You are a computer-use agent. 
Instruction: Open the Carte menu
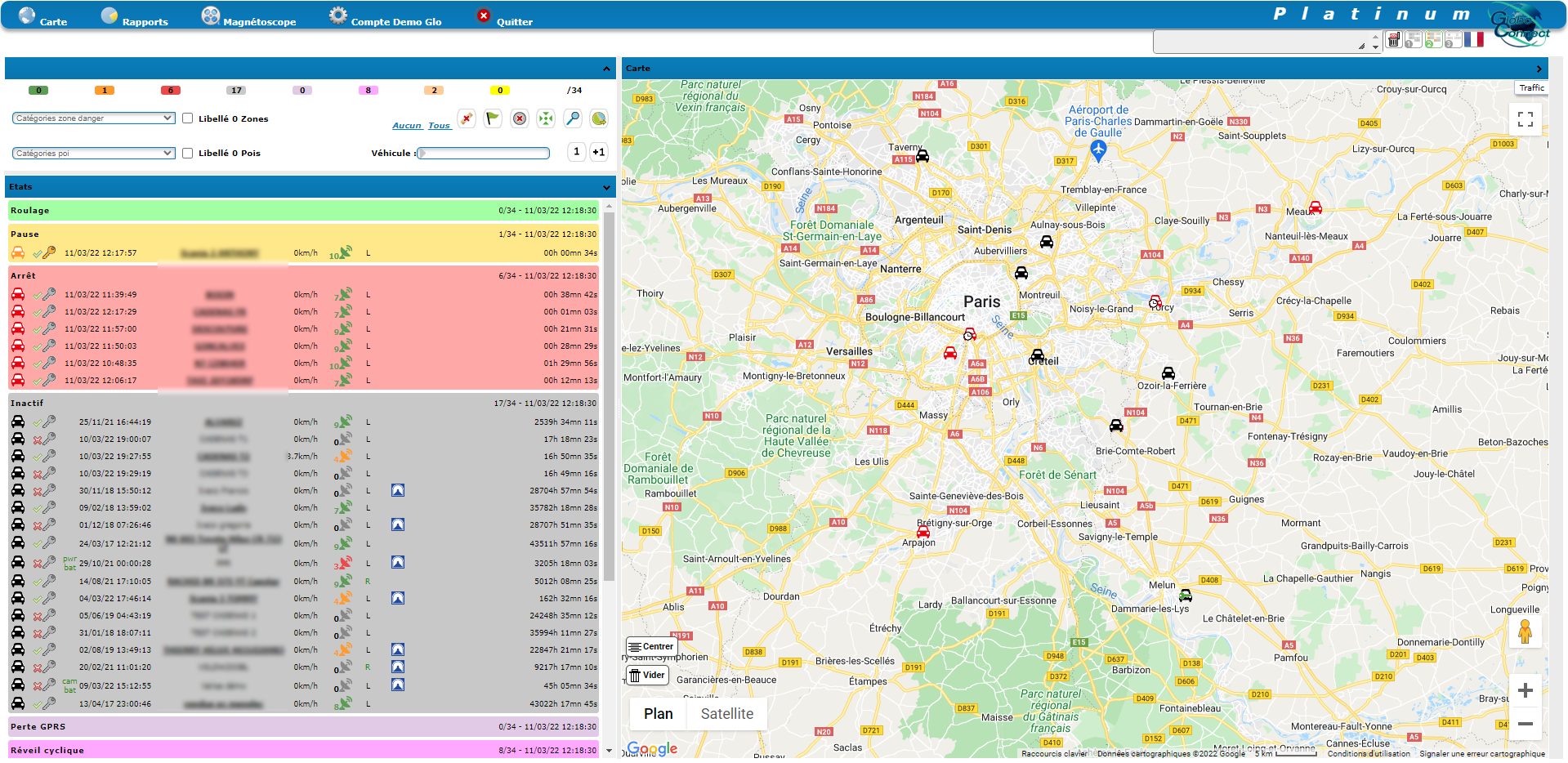click(42, 16)
